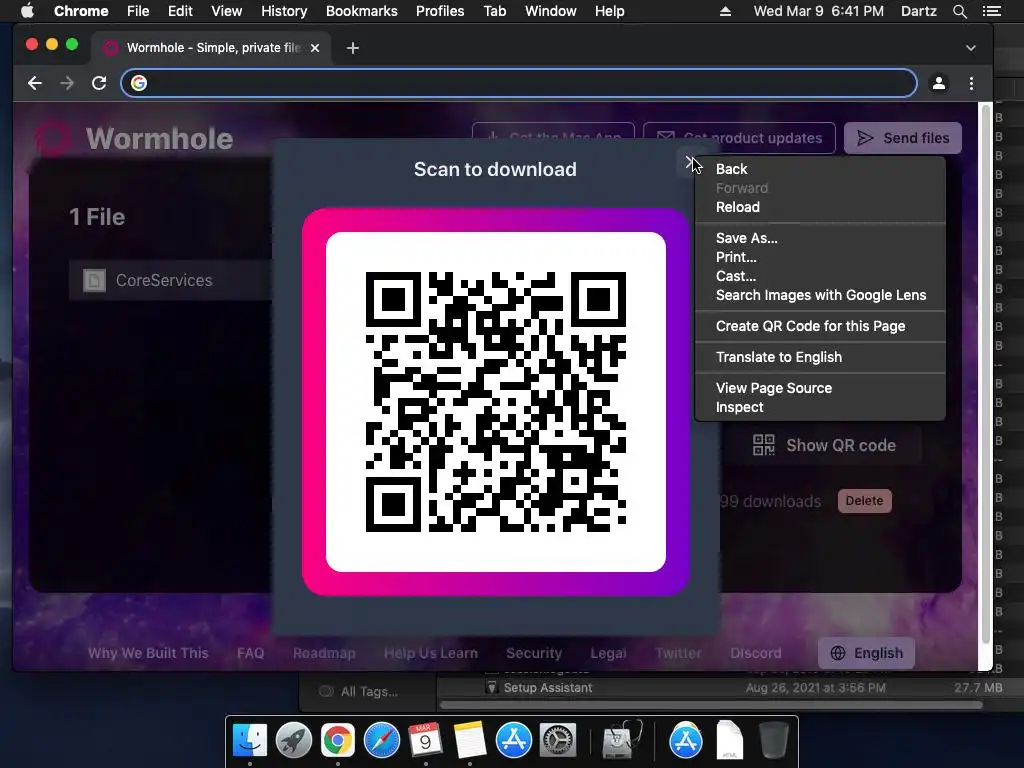
Task: Click the Google icon in the address bar
Action: click(x=138, y=83)
